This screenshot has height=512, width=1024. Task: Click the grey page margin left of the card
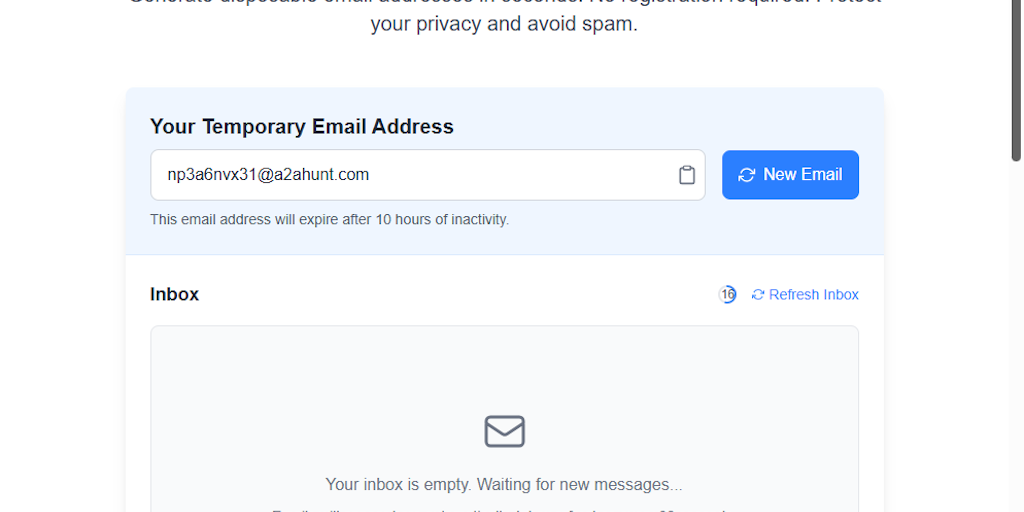[x=60, y=300]
